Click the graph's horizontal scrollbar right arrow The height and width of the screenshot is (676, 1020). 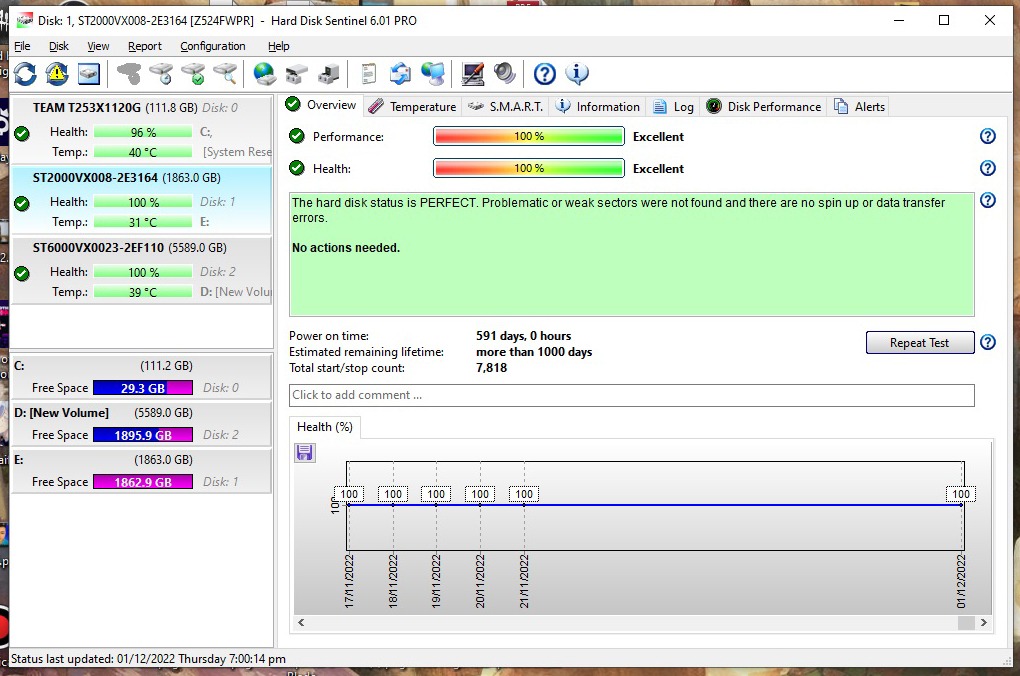point(984,623)
